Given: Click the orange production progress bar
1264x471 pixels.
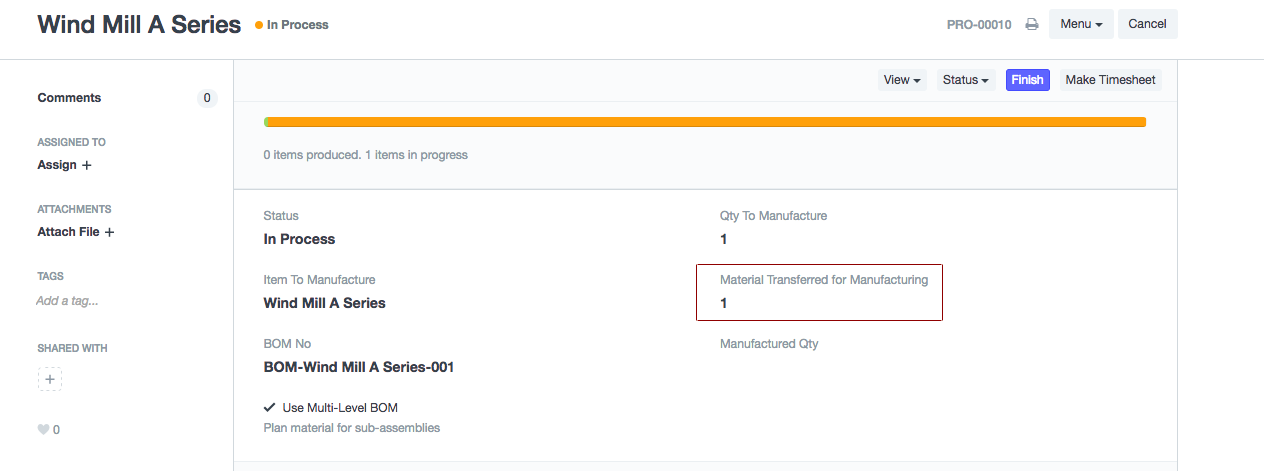Looking at the screenshot, I should click(x=705, y=122).
